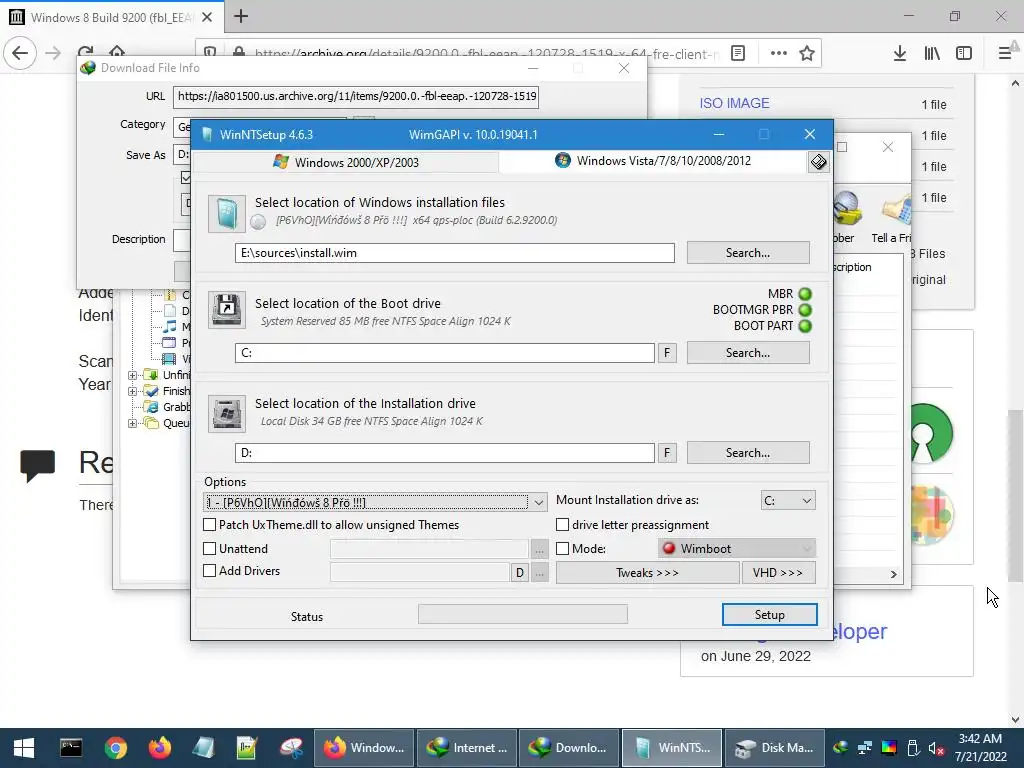Open the VHD >>> options
This screenshot has height=768, width=1024.
pos(778,573)
